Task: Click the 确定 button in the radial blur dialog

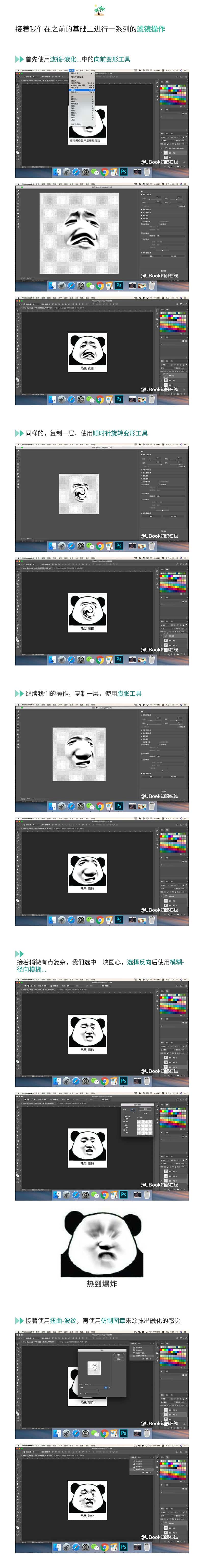Action: [146, 1109]
